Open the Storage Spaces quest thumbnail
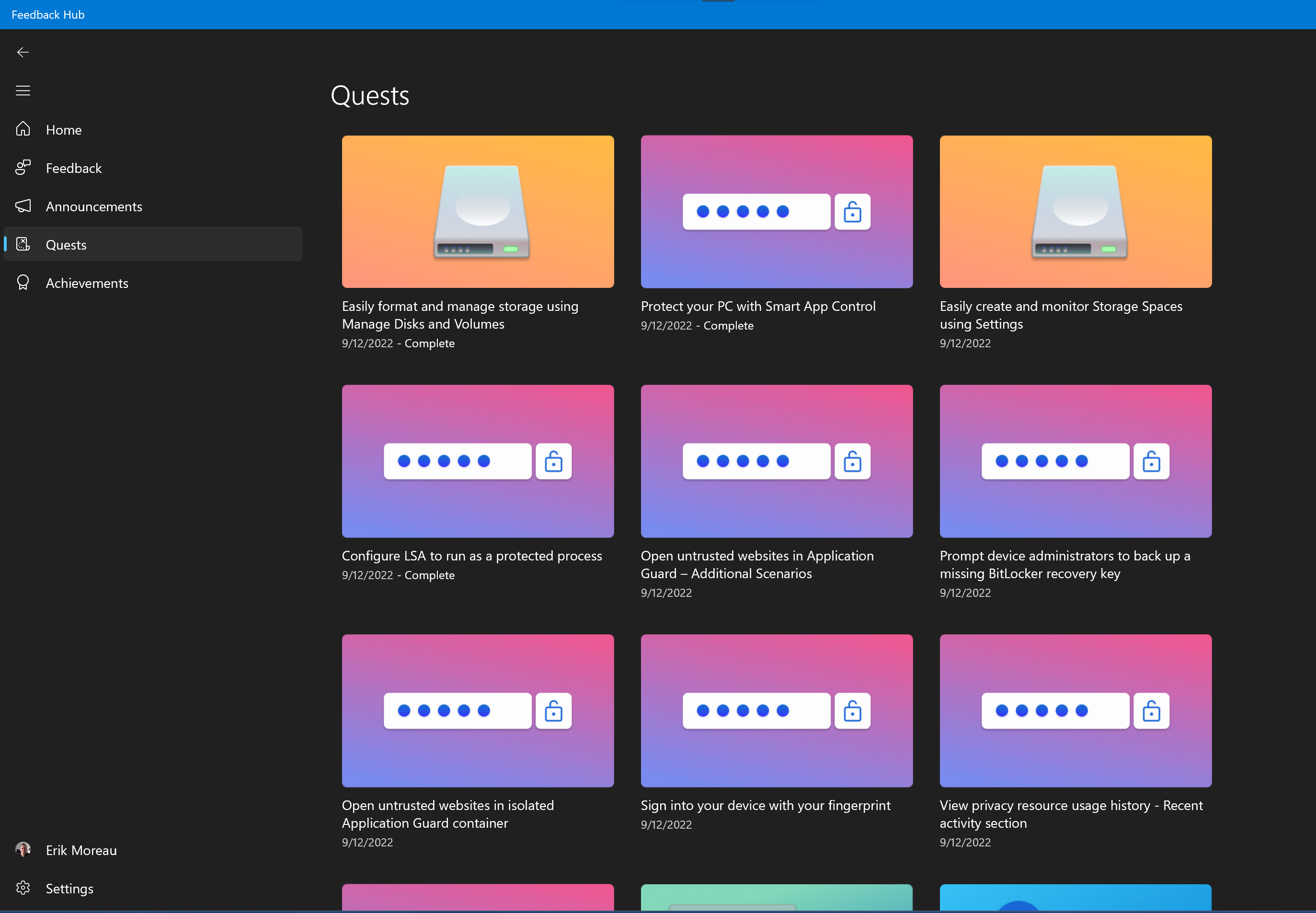1316x913 pixels. coord(1075,212)
